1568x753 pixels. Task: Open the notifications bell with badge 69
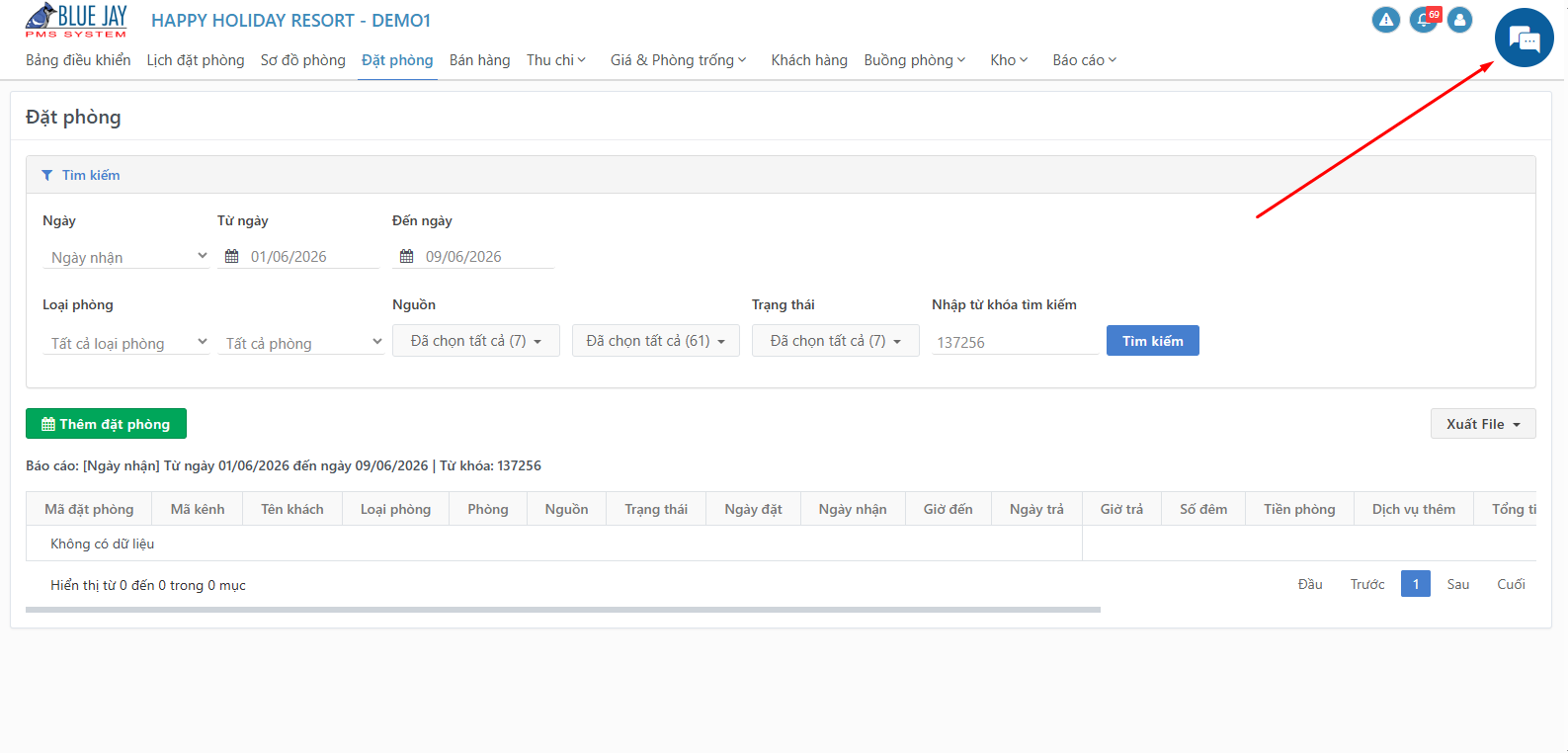tap(1424, 20)
